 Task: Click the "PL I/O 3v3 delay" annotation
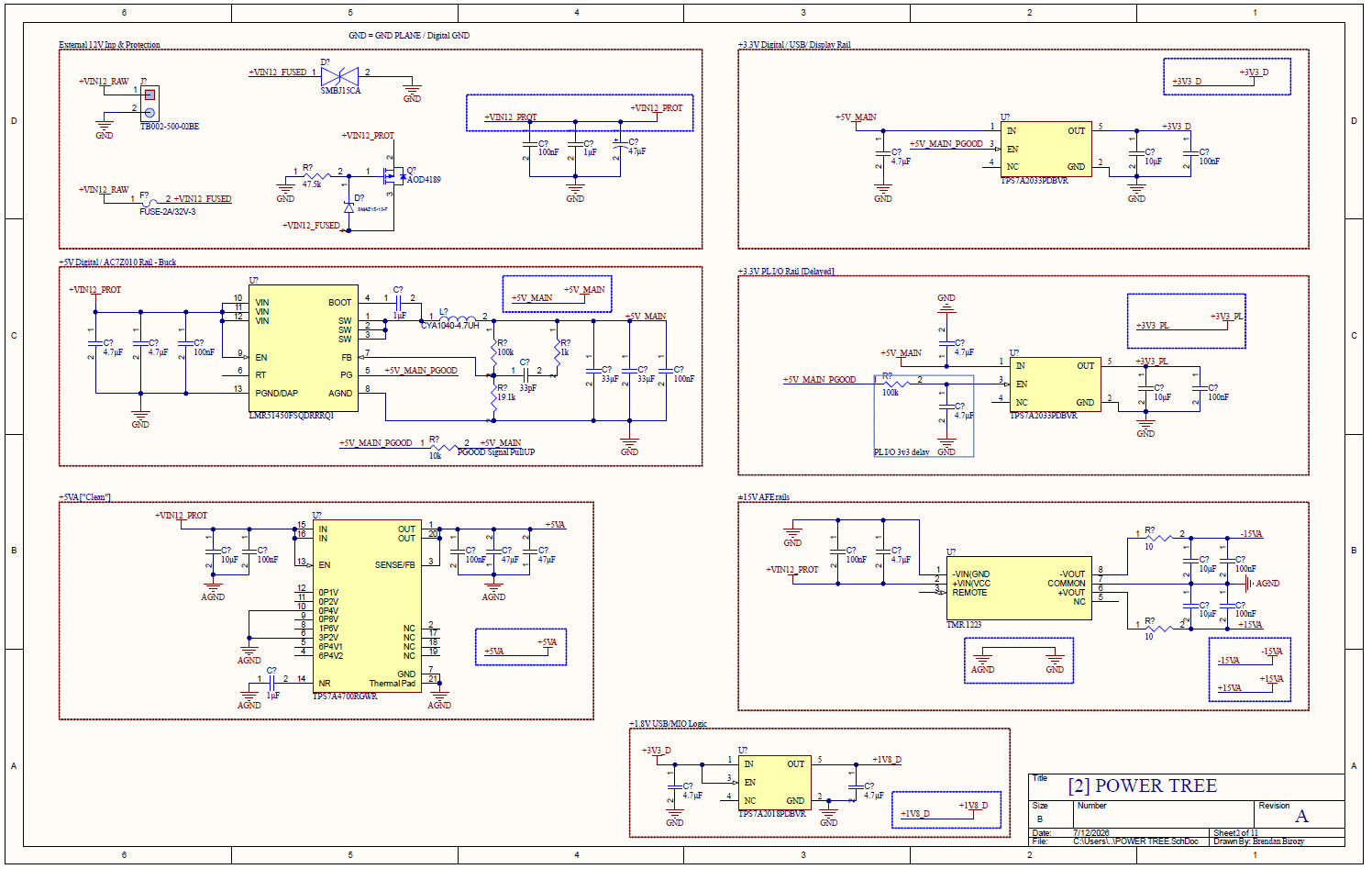pyautogui.click(x=902, y=452)
